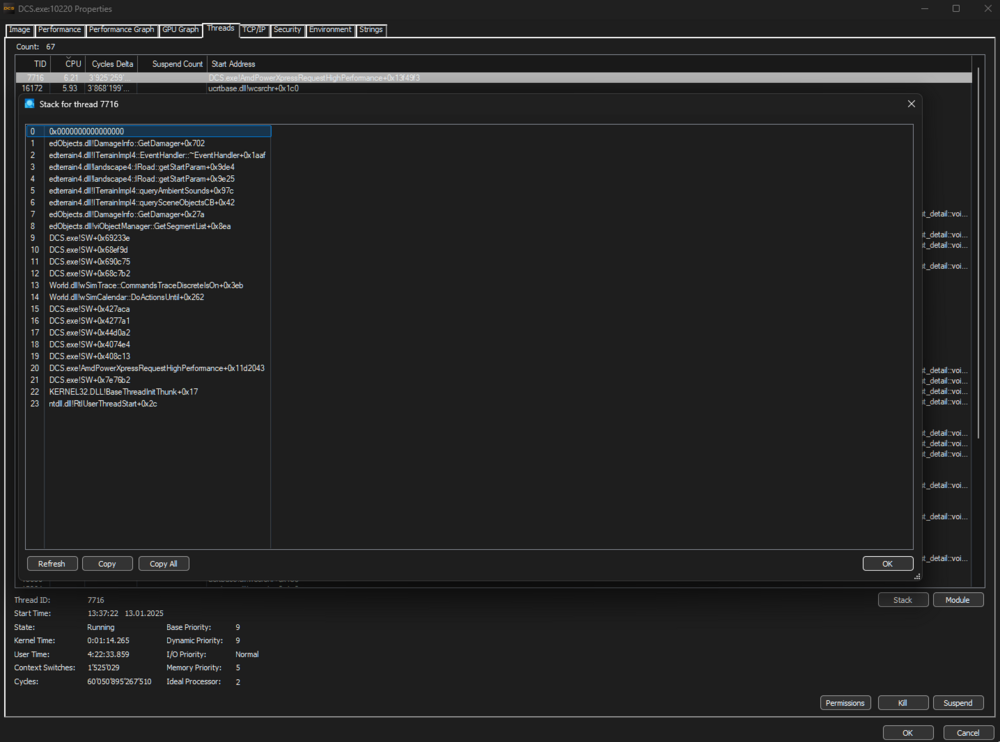Copy the selected stack frame
1000x742 pixels.
tap(107, 563)
